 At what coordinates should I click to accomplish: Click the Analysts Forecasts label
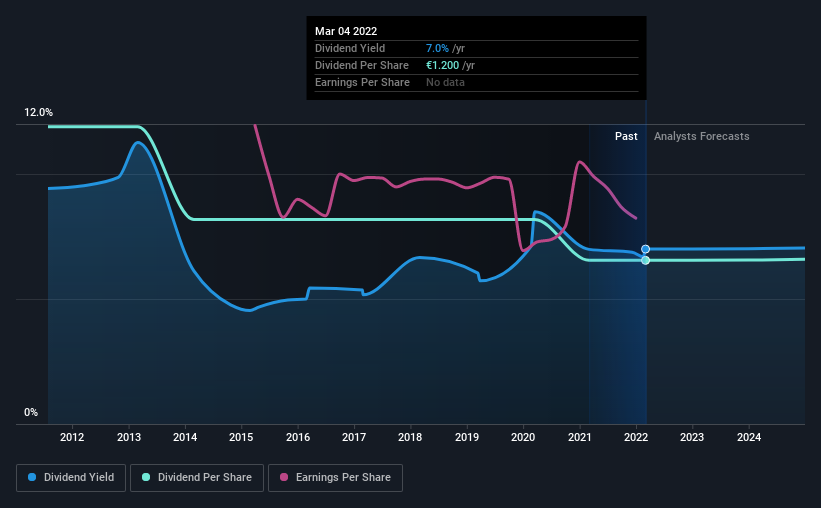click(x=702, y=136)
